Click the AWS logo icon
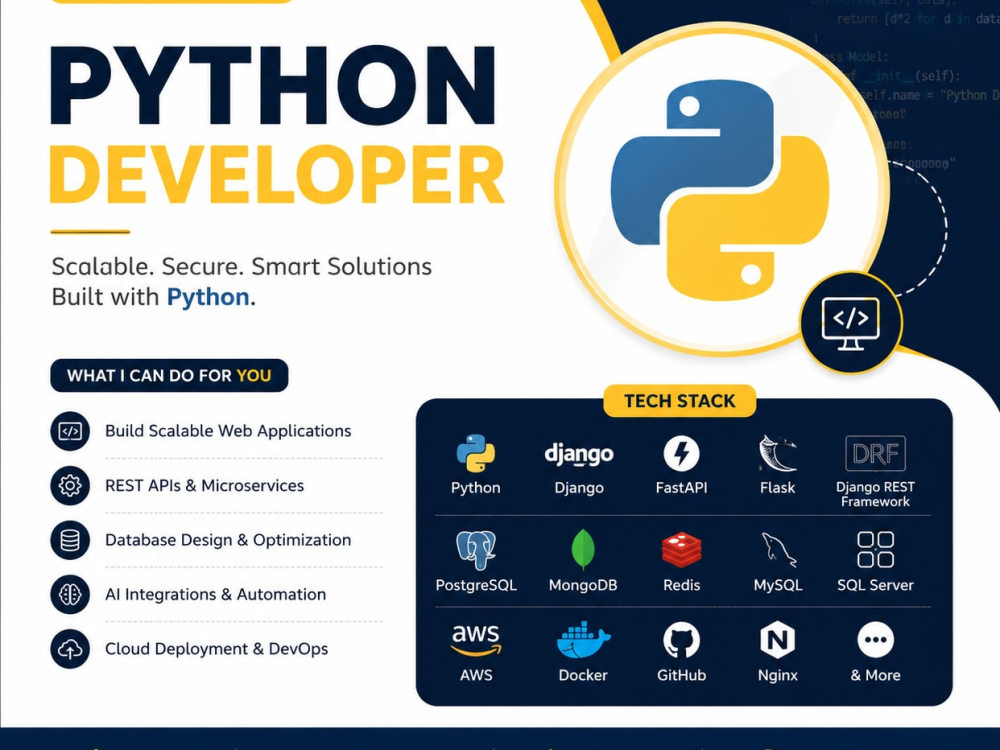Viewport: 1000px width, 750px height. (476, 640)
